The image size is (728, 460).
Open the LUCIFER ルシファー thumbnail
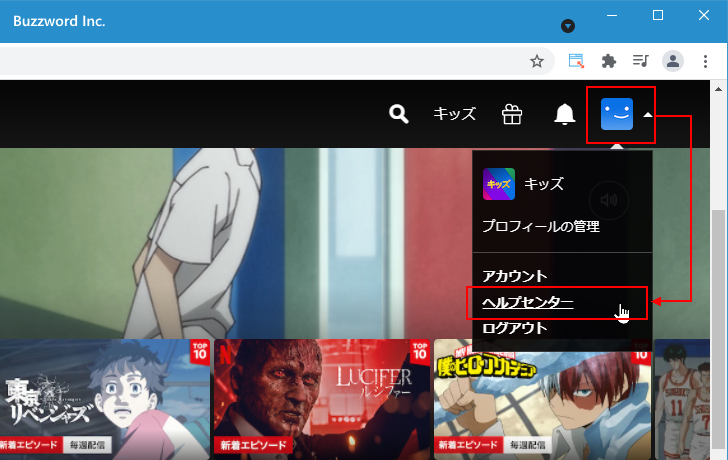(322, 399)
